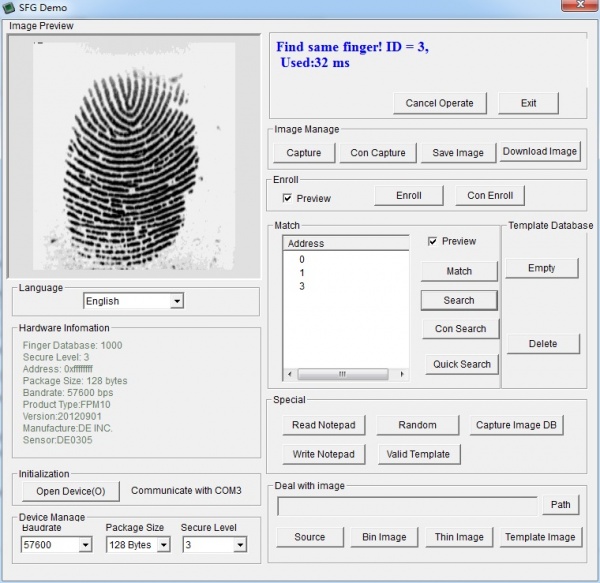Screen dimensions: 600x583
Task: Click the Random button
Action: pos(417,425)
